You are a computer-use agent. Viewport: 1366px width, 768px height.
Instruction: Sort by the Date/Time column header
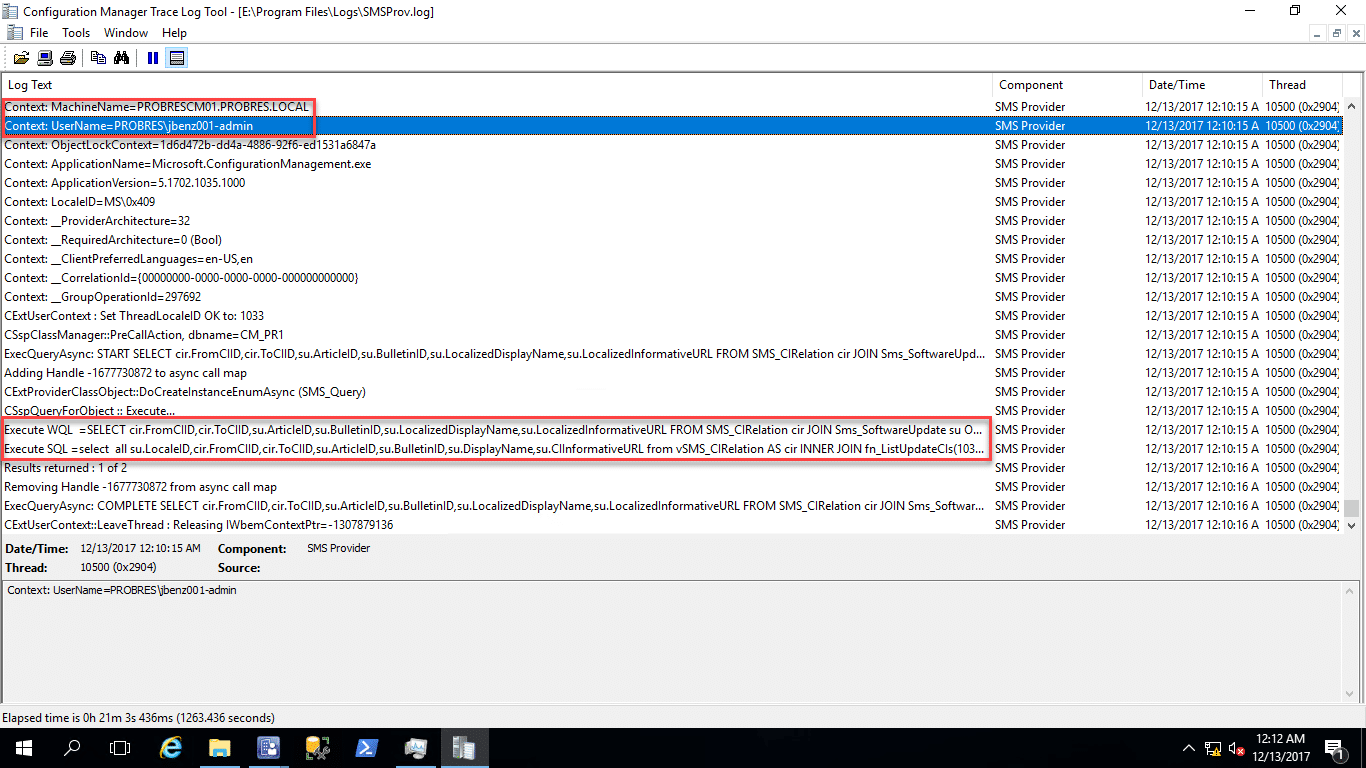point(1201,85)
